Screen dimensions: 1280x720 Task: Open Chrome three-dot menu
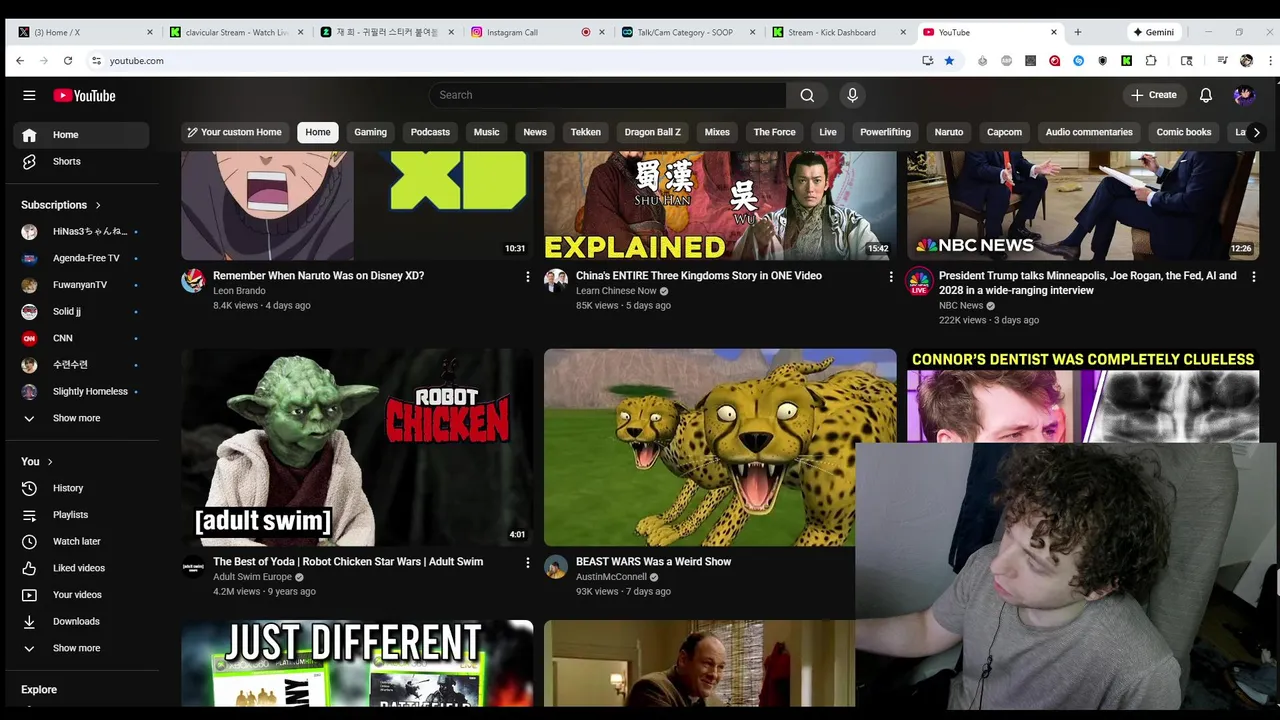pos(1271,61)
